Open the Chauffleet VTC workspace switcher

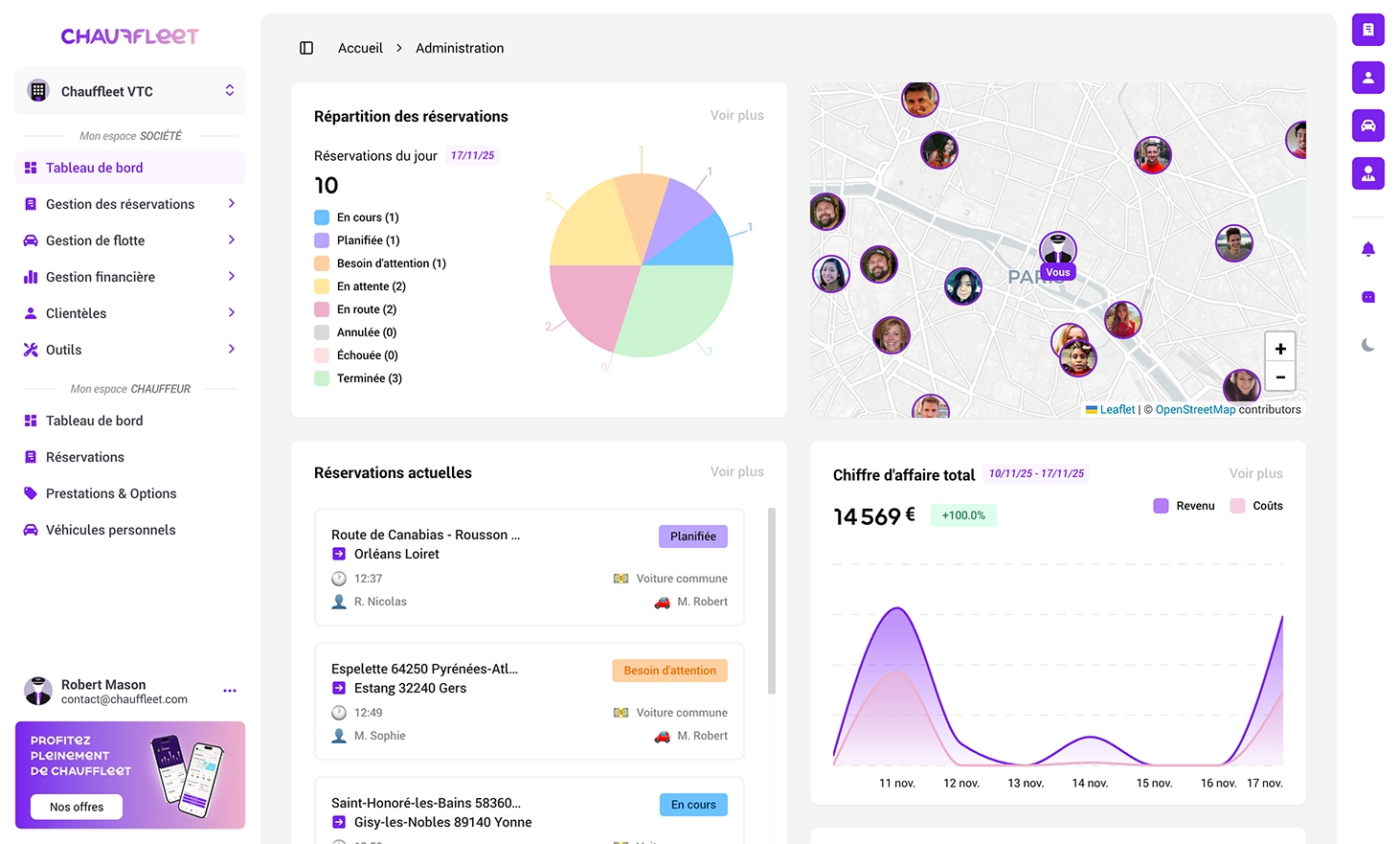click(x=129, y=90)
